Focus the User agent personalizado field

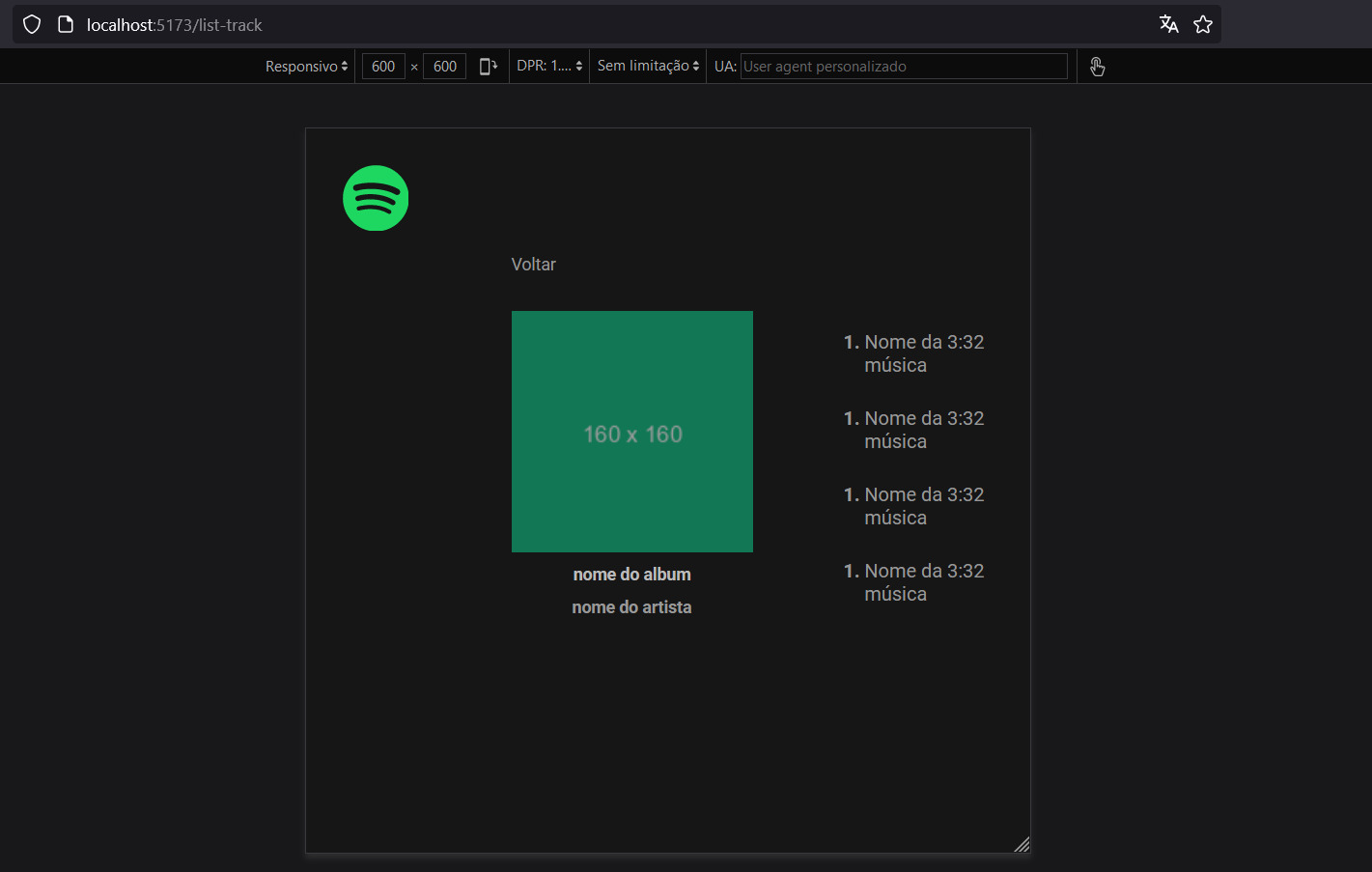[x=904, y=66]
